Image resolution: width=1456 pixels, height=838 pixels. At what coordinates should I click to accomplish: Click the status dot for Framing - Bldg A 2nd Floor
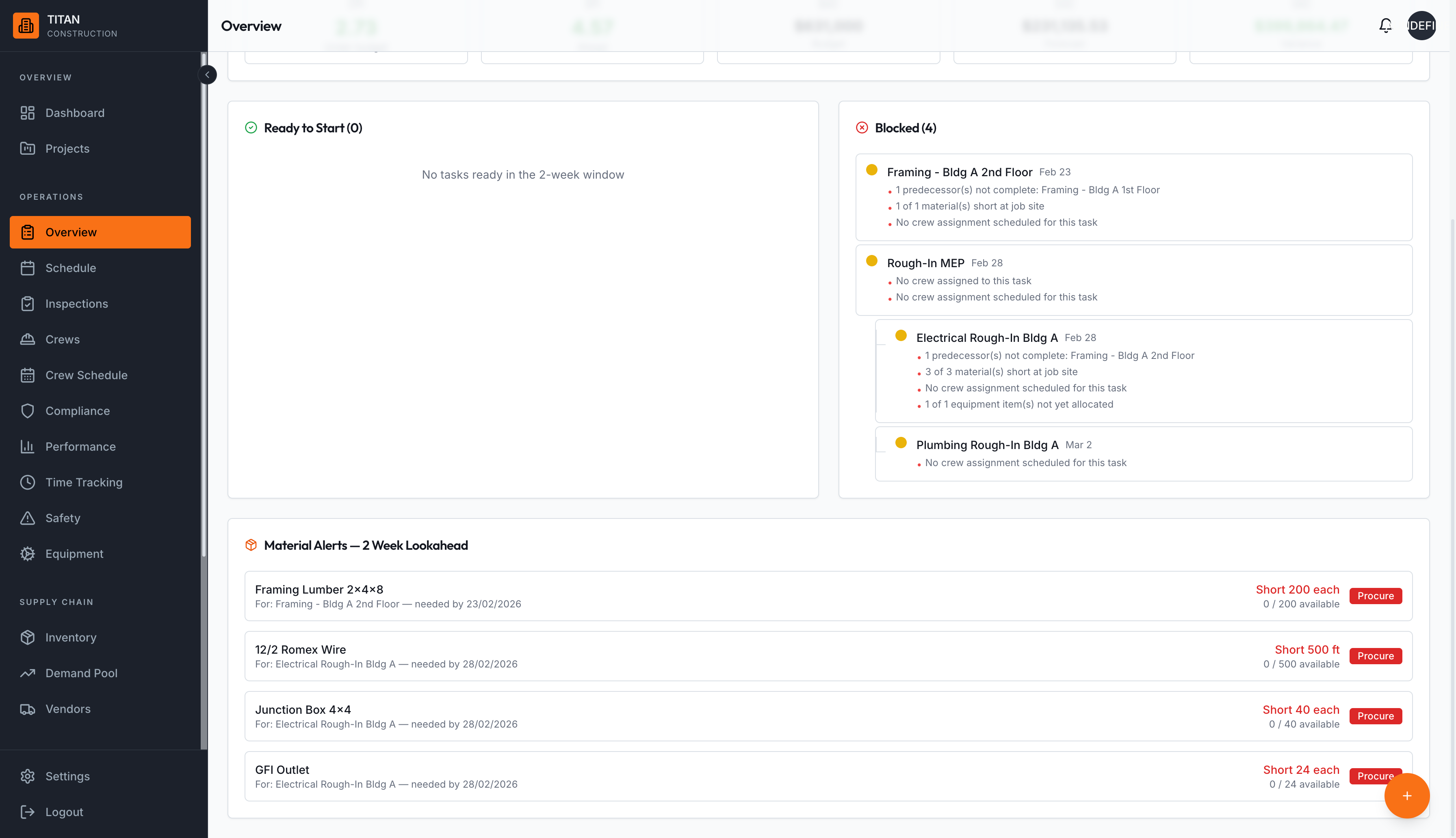872,170
